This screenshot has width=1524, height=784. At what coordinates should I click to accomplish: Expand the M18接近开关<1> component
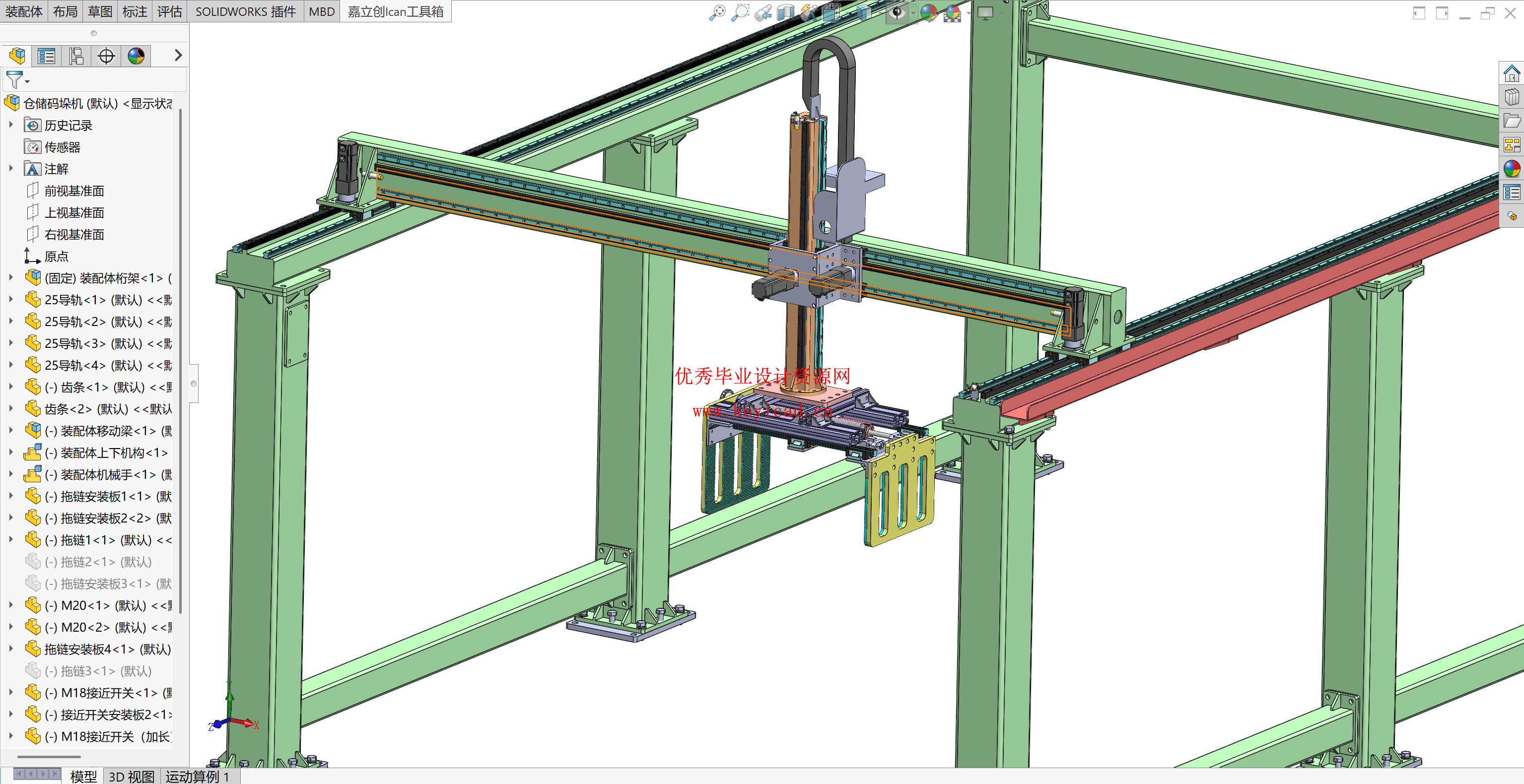click(10, 692)
